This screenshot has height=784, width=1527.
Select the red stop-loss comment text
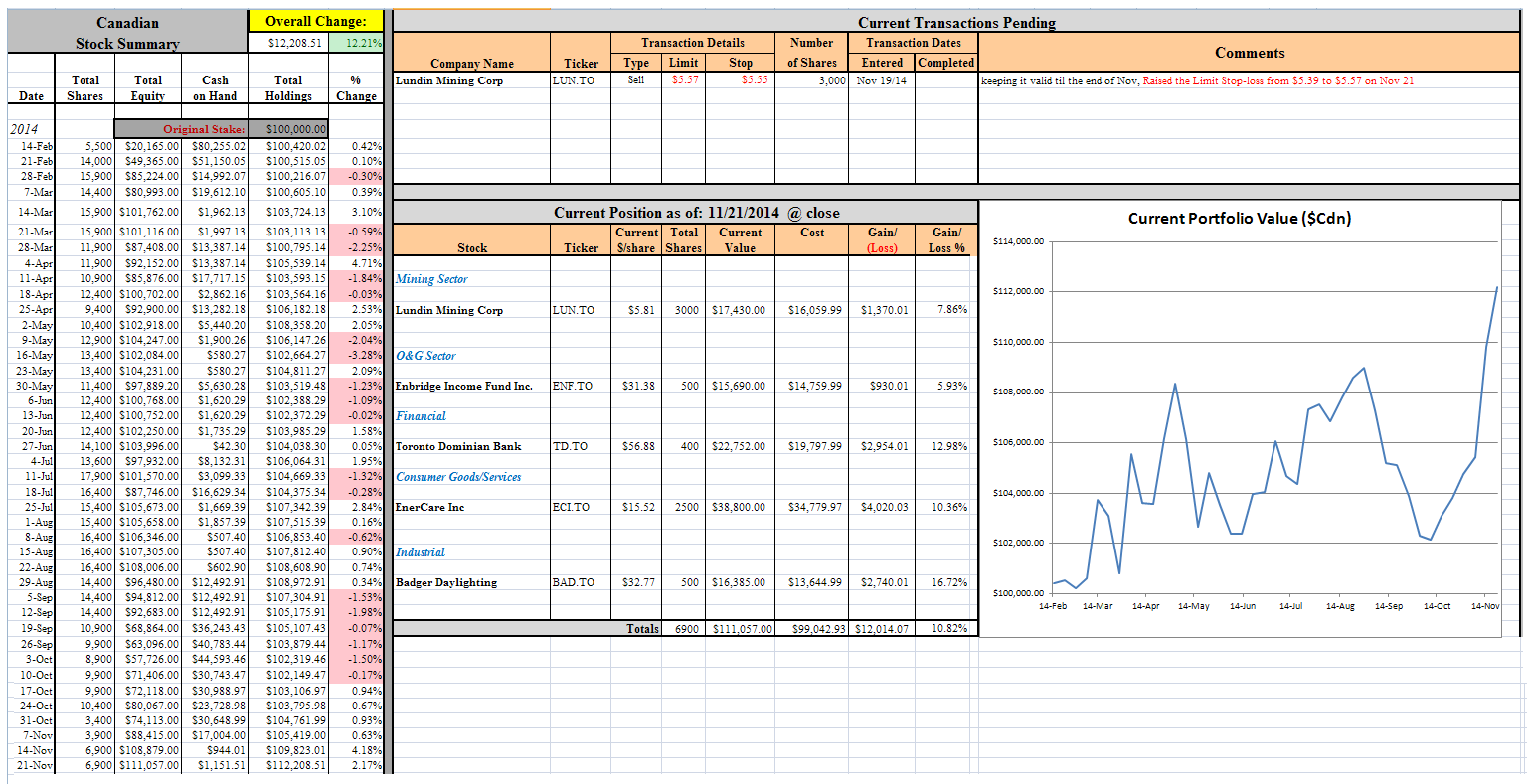point(1278,80)
